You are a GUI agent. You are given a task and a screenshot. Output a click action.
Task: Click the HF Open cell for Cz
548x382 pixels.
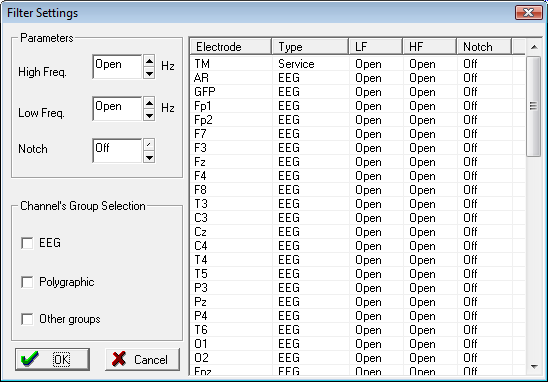pyautogui.click(x=422, y=232)
